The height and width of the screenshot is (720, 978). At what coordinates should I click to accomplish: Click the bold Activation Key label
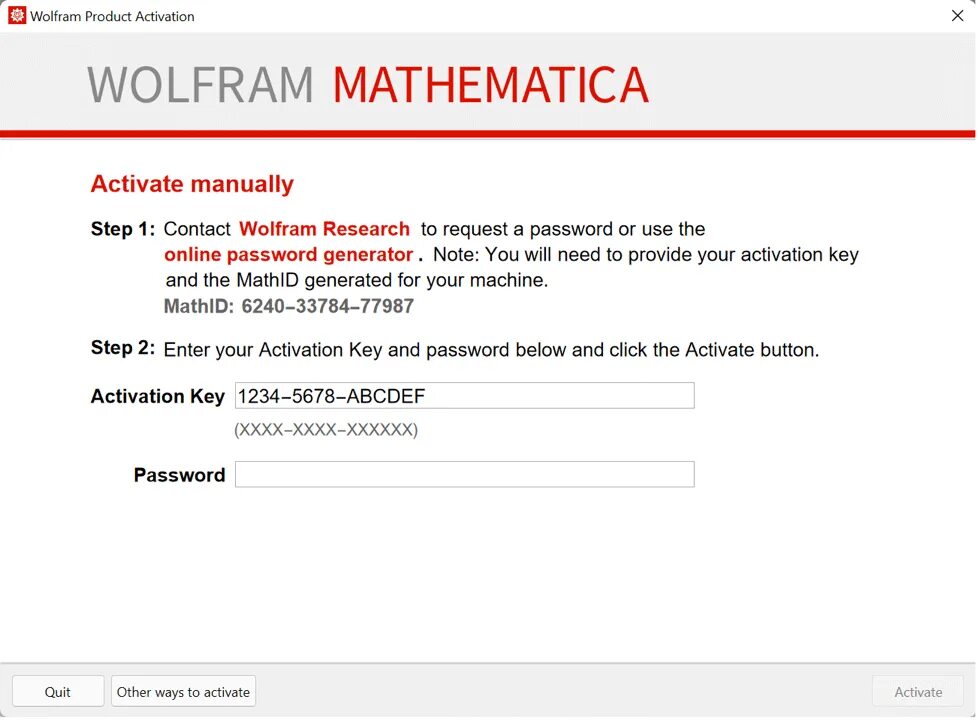(158, 396)
